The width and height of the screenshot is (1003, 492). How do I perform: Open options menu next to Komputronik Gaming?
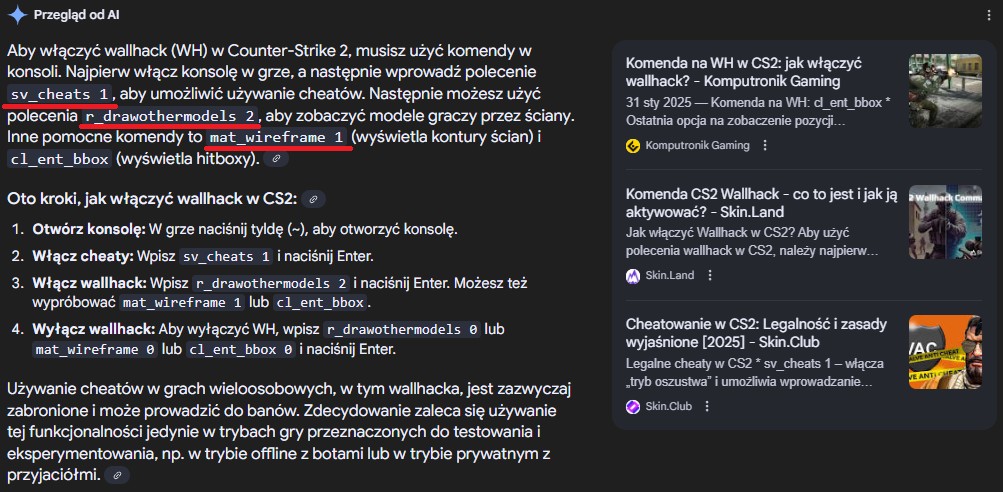[764, 145]
